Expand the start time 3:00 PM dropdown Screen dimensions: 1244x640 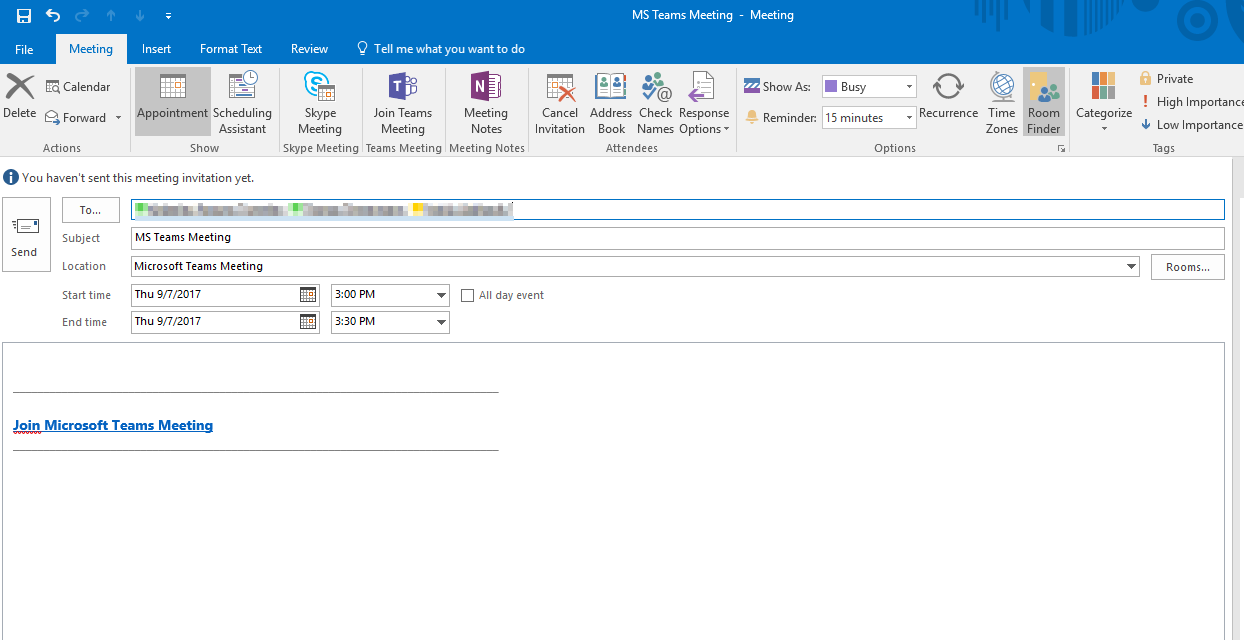pyautogui.click(x=441, y=295)
